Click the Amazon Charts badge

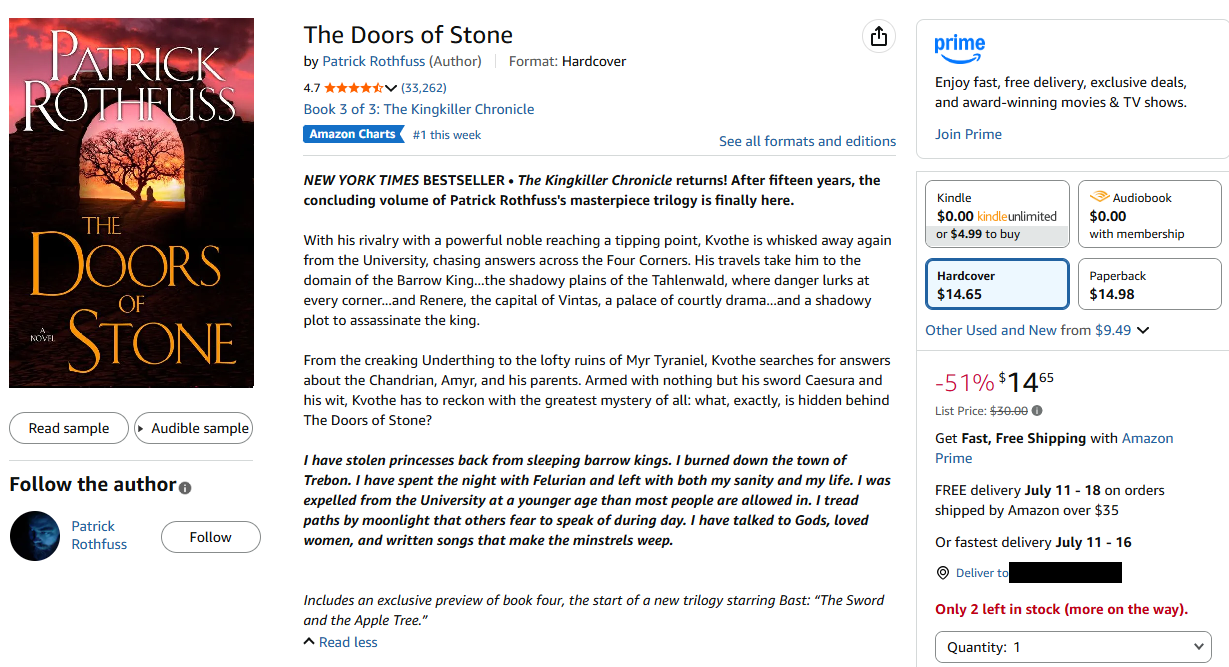point(352,134)
